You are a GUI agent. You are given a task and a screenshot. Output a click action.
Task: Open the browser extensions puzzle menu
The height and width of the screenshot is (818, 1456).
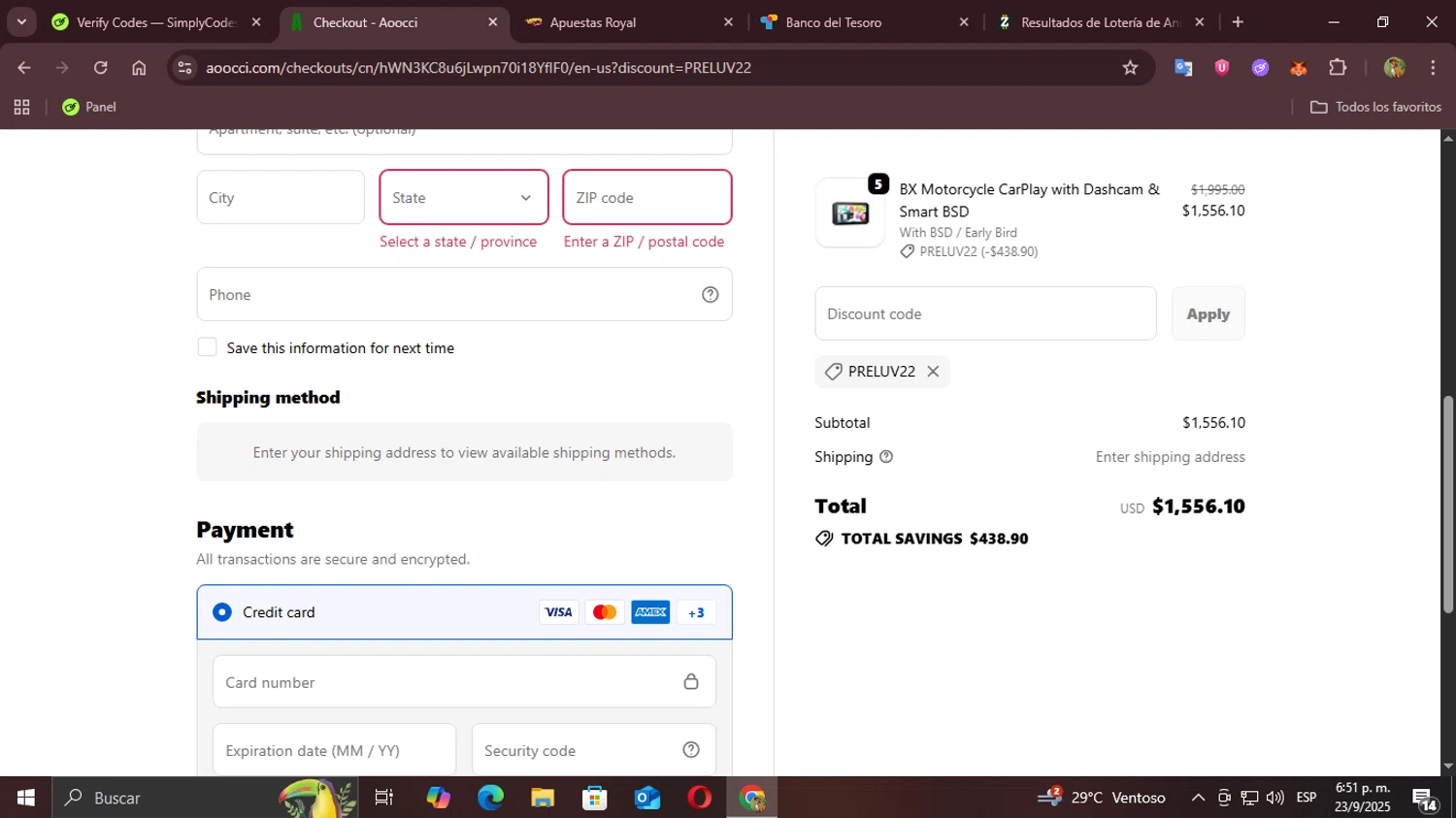click(x=1338, y=68)
